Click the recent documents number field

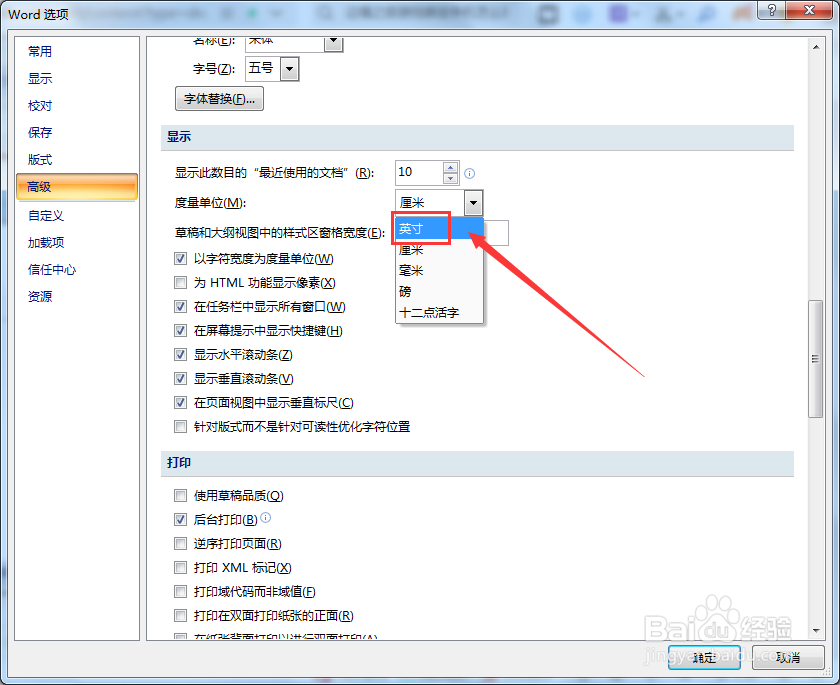click(419, 172)
